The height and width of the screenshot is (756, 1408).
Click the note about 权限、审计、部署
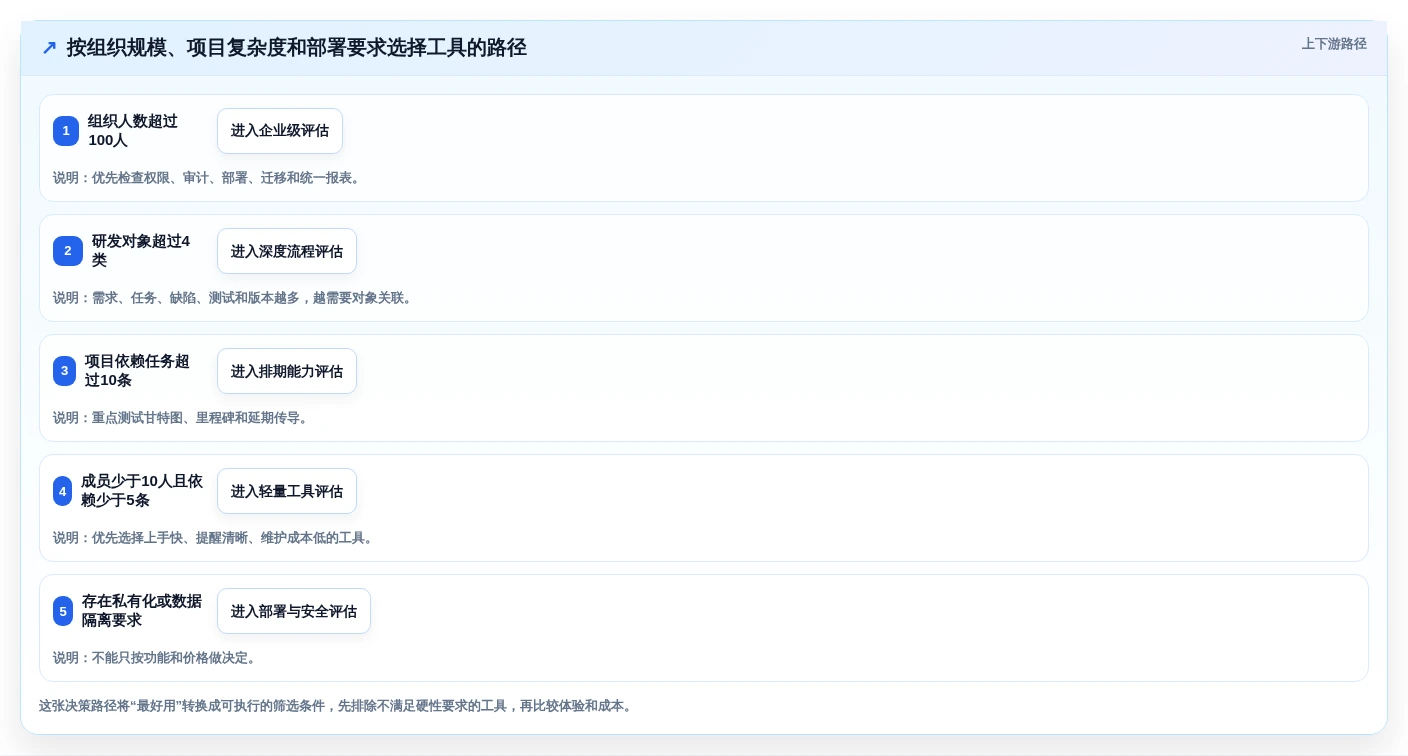[208, 178]
